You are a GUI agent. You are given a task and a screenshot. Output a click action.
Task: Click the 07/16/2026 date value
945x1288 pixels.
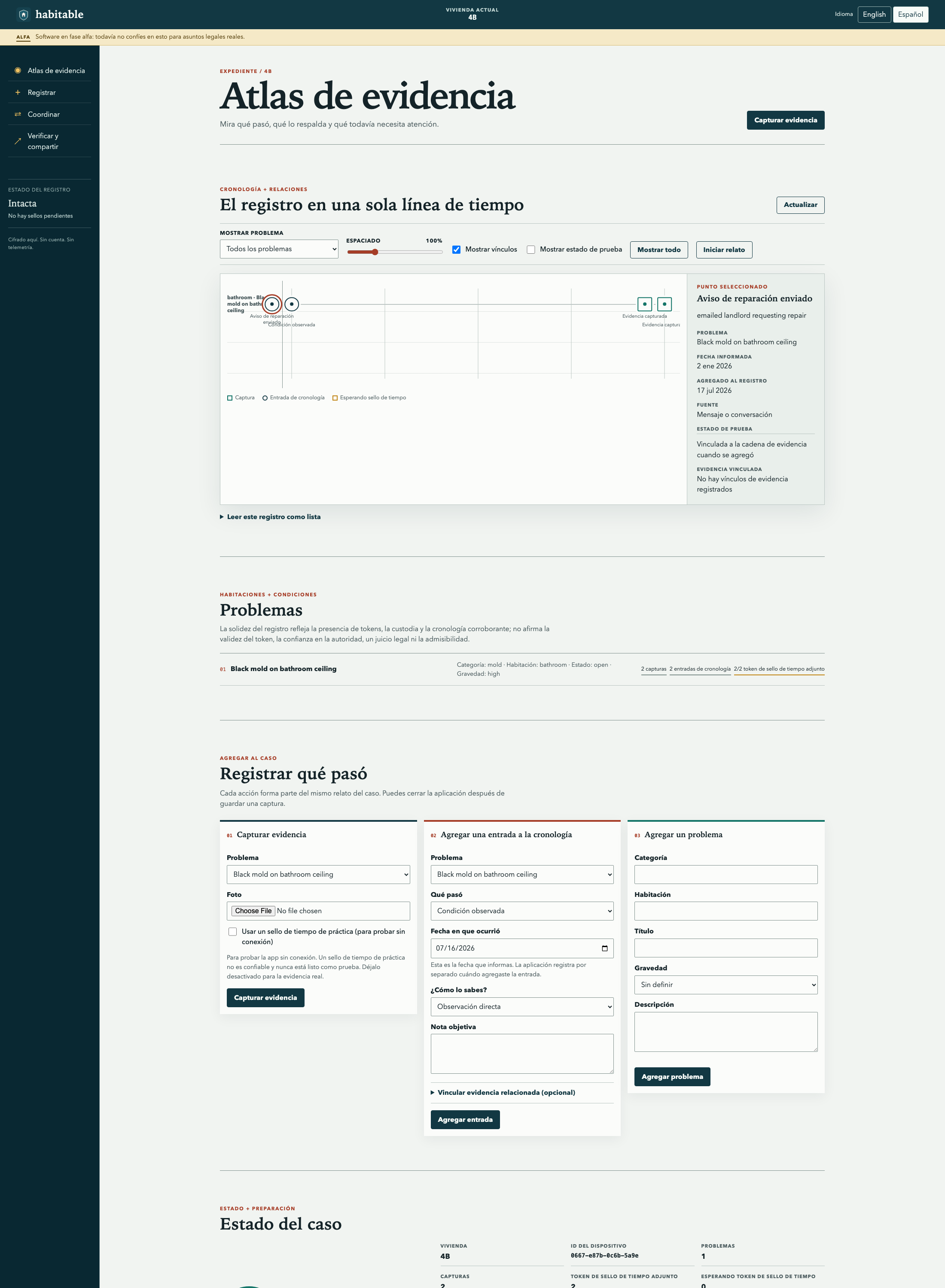[x=455, y=948]
